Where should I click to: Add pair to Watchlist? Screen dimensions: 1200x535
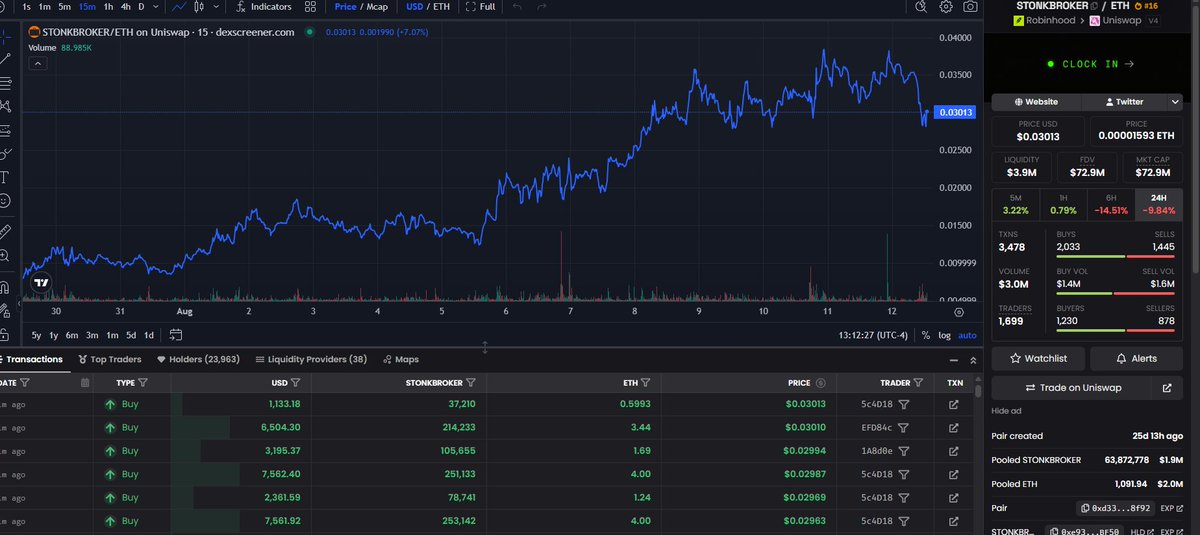tap(1038, 358)
